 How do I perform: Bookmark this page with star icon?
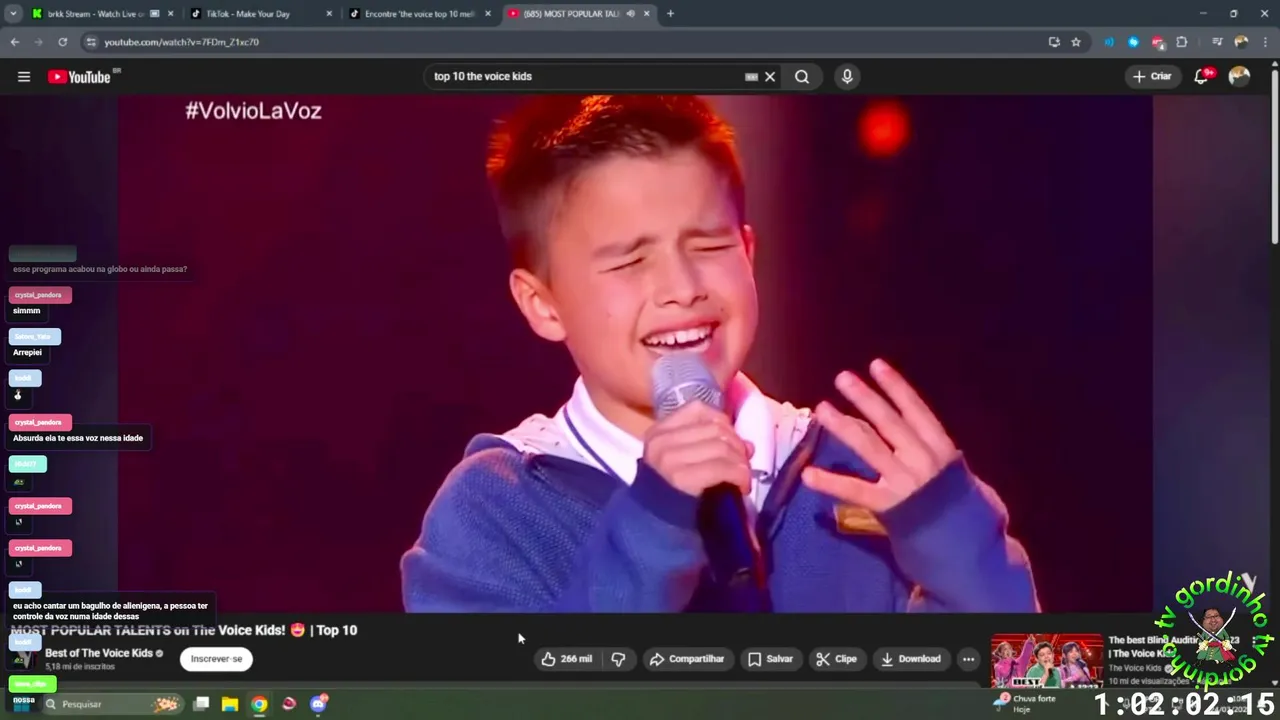point(1076,42)
